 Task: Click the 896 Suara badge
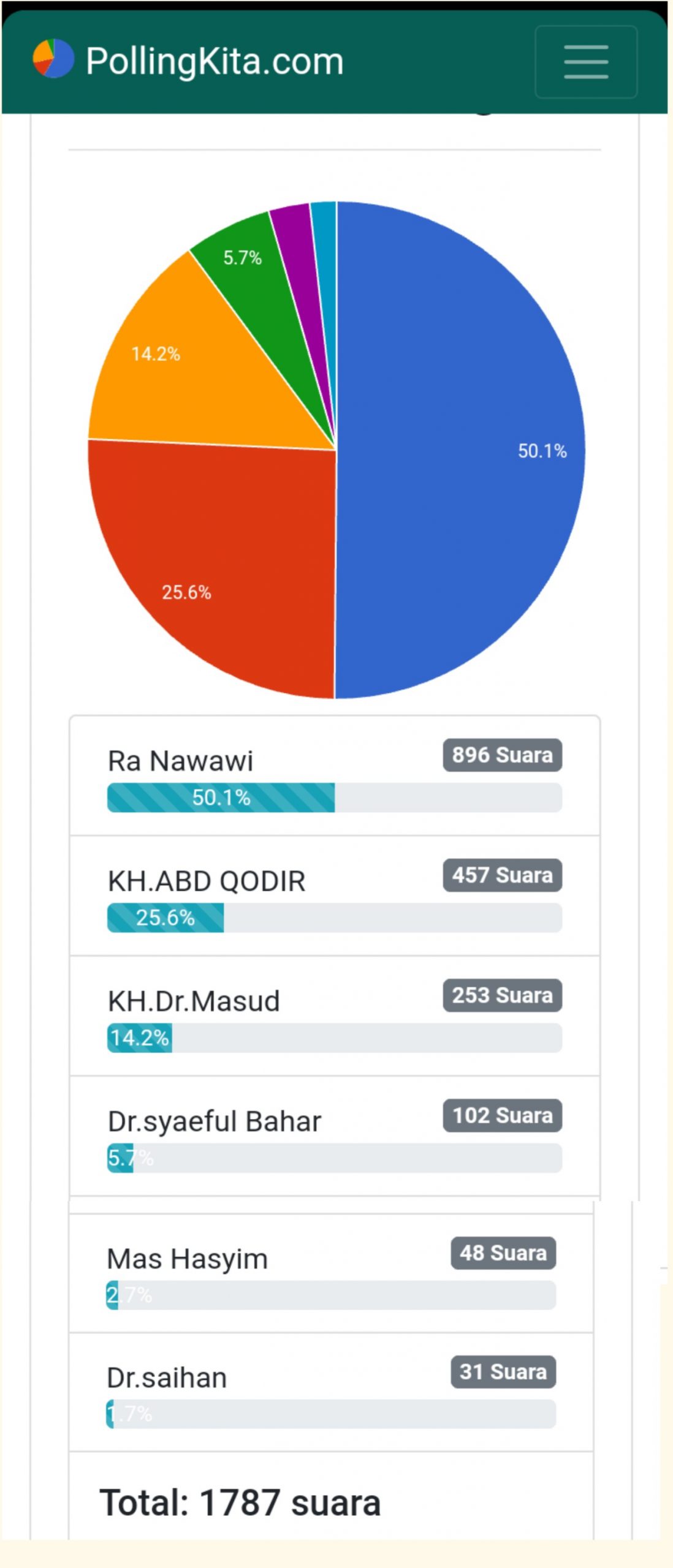502,755
